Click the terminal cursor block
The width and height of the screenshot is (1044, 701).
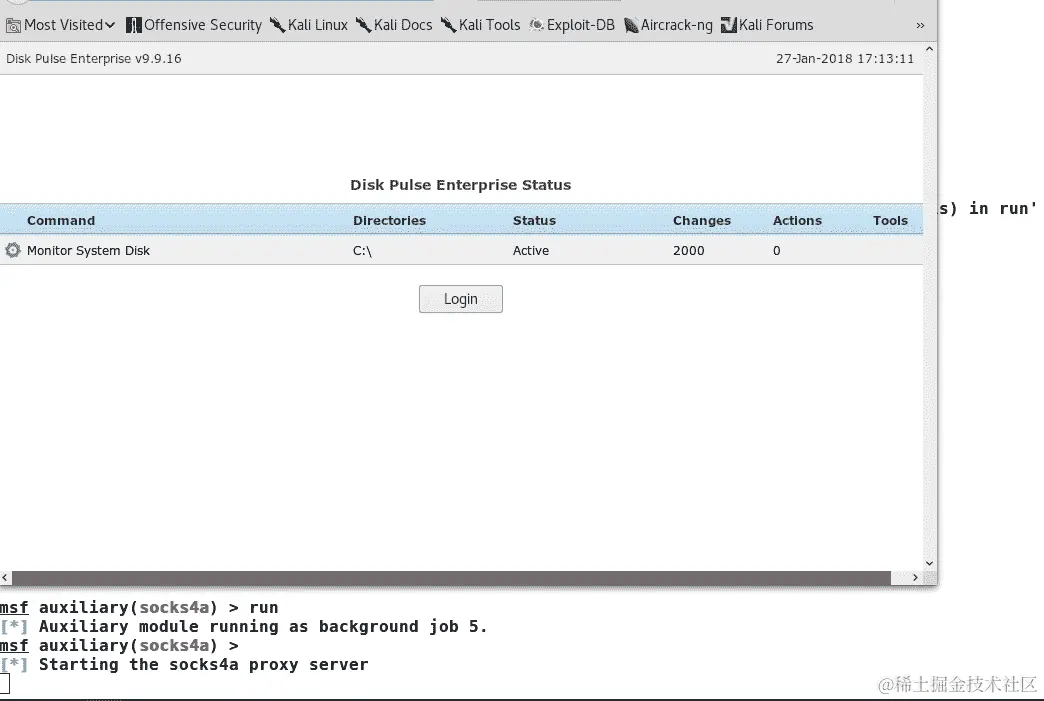pos(5,683)
